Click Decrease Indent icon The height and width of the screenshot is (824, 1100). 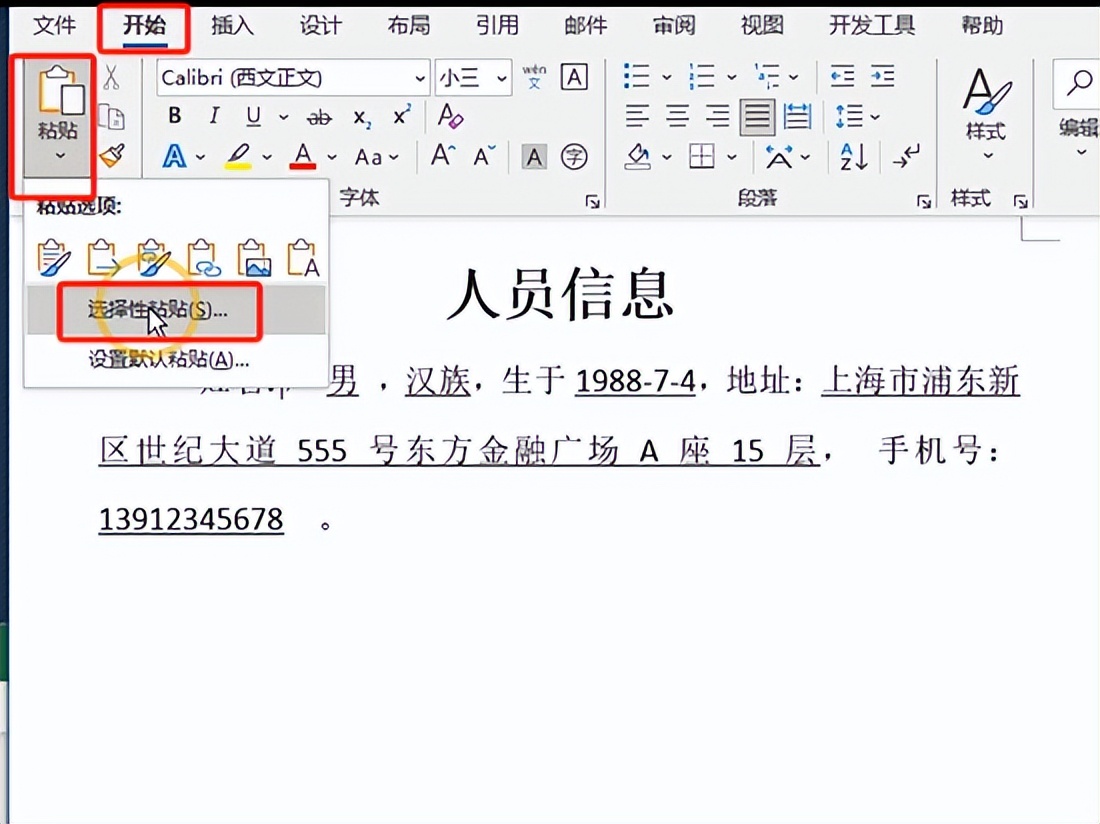pos(842,76)
